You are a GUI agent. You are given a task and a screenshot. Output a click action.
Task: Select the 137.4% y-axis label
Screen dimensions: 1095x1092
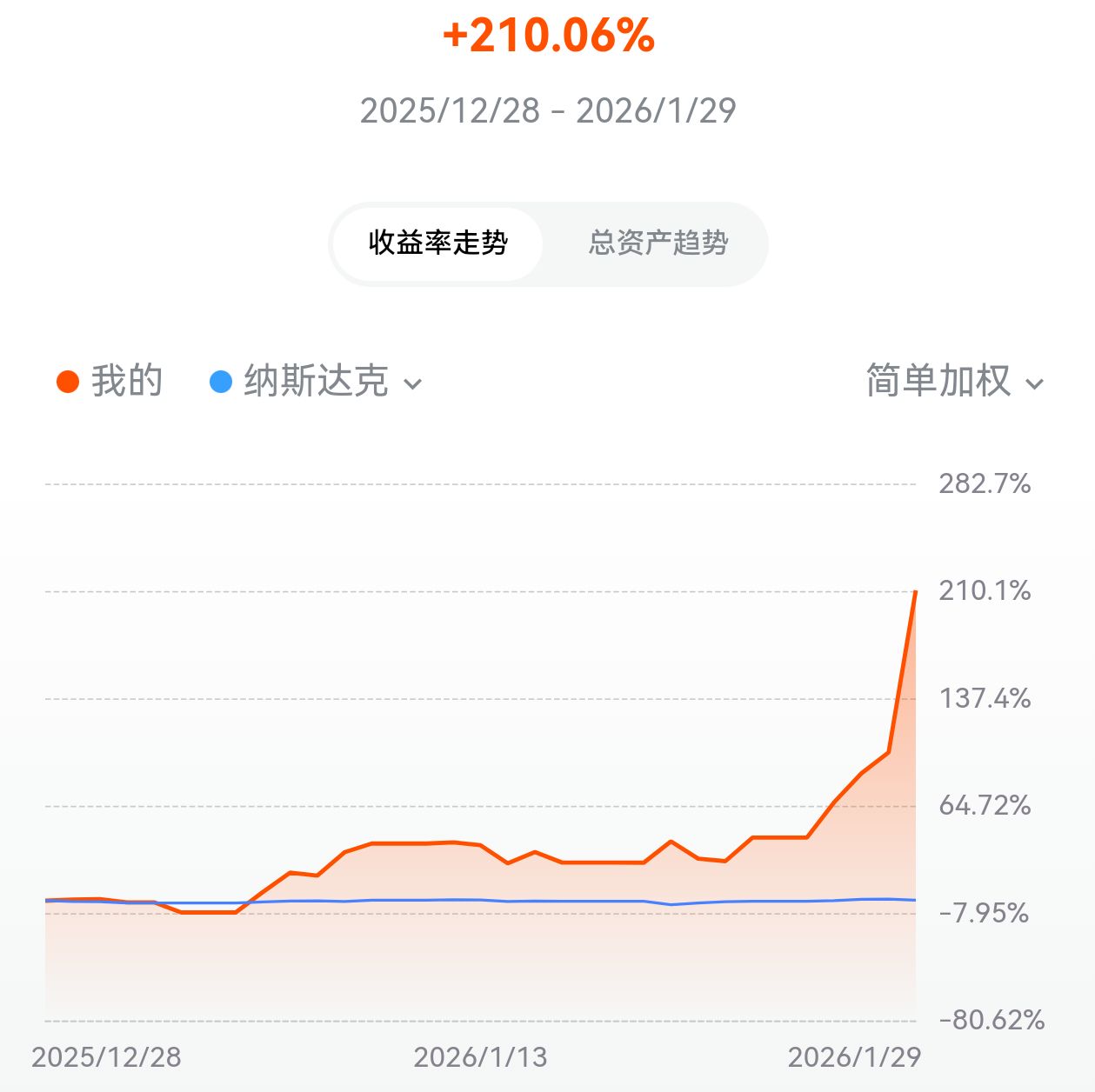coord(984,698)
